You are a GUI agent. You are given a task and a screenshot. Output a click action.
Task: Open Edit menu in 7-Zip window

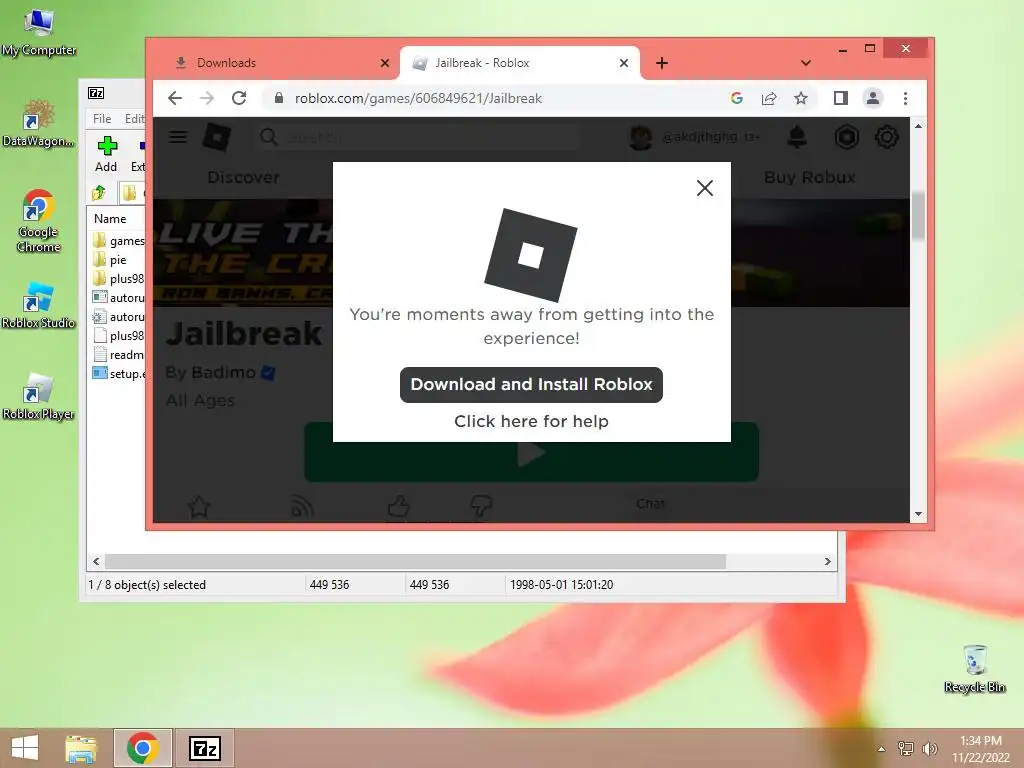pos(134,119)
